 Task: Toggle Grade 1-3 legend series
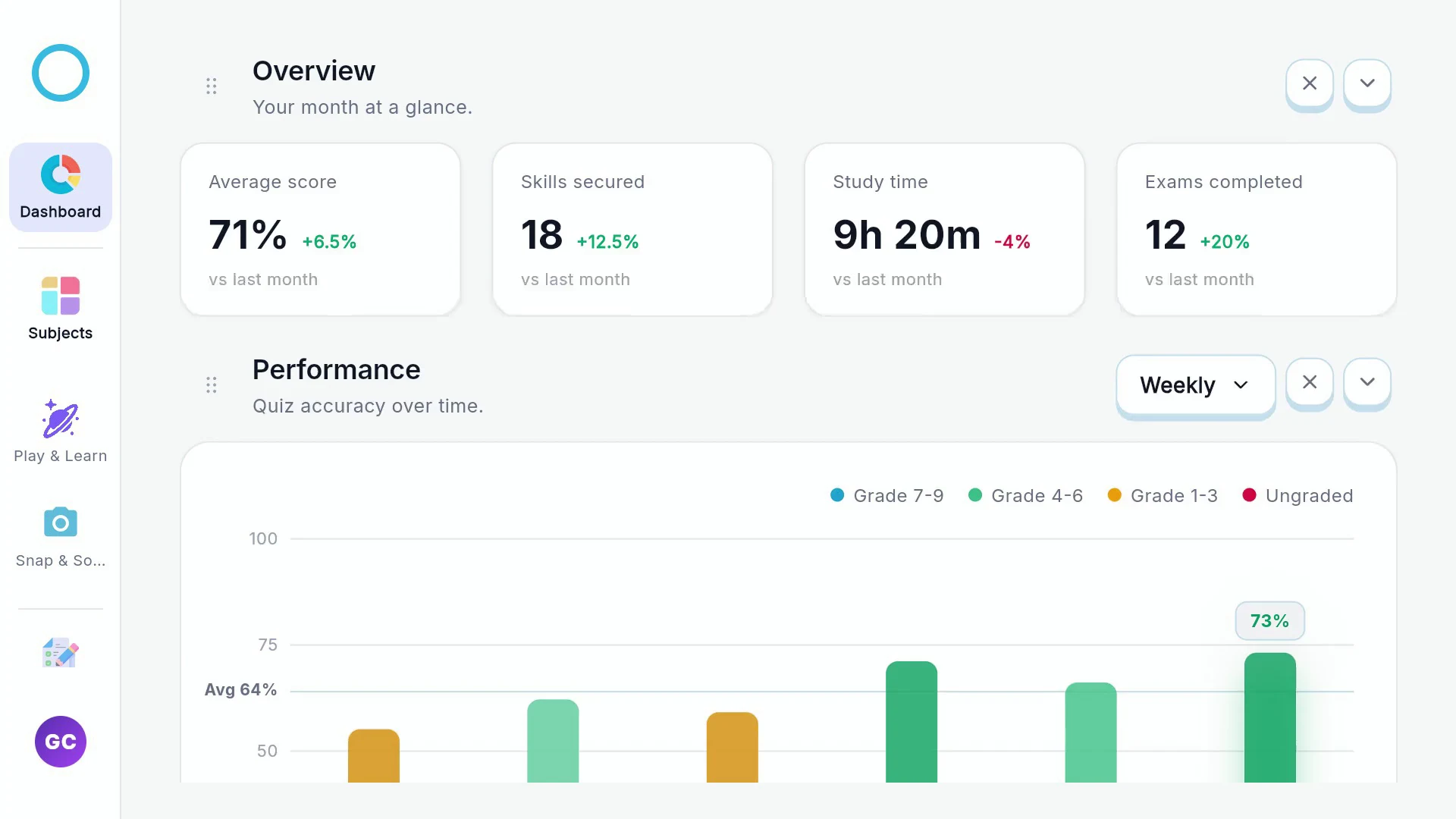tap(1163, 496)
